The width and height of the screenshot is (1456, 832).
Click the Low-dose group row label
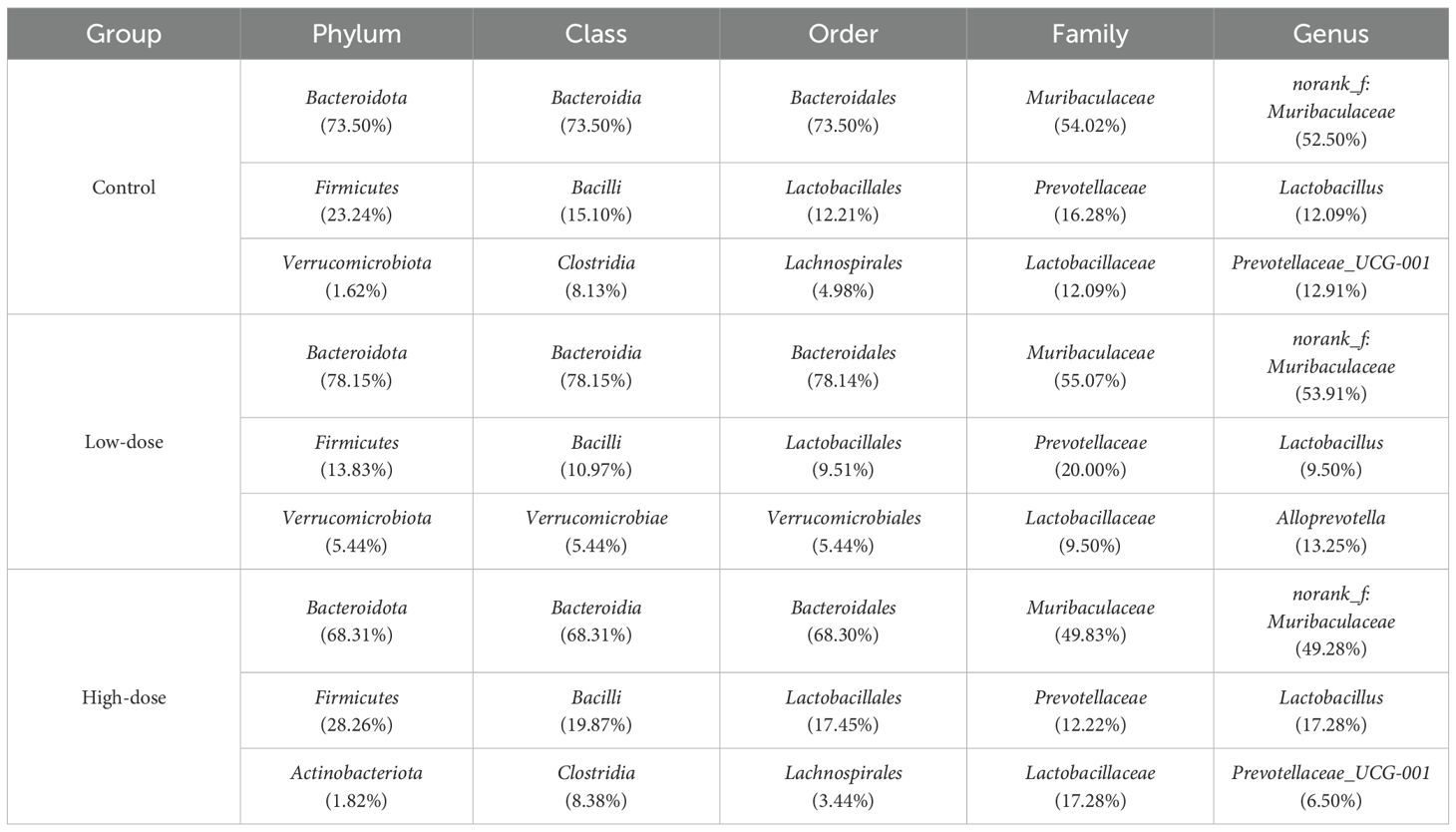124,442
